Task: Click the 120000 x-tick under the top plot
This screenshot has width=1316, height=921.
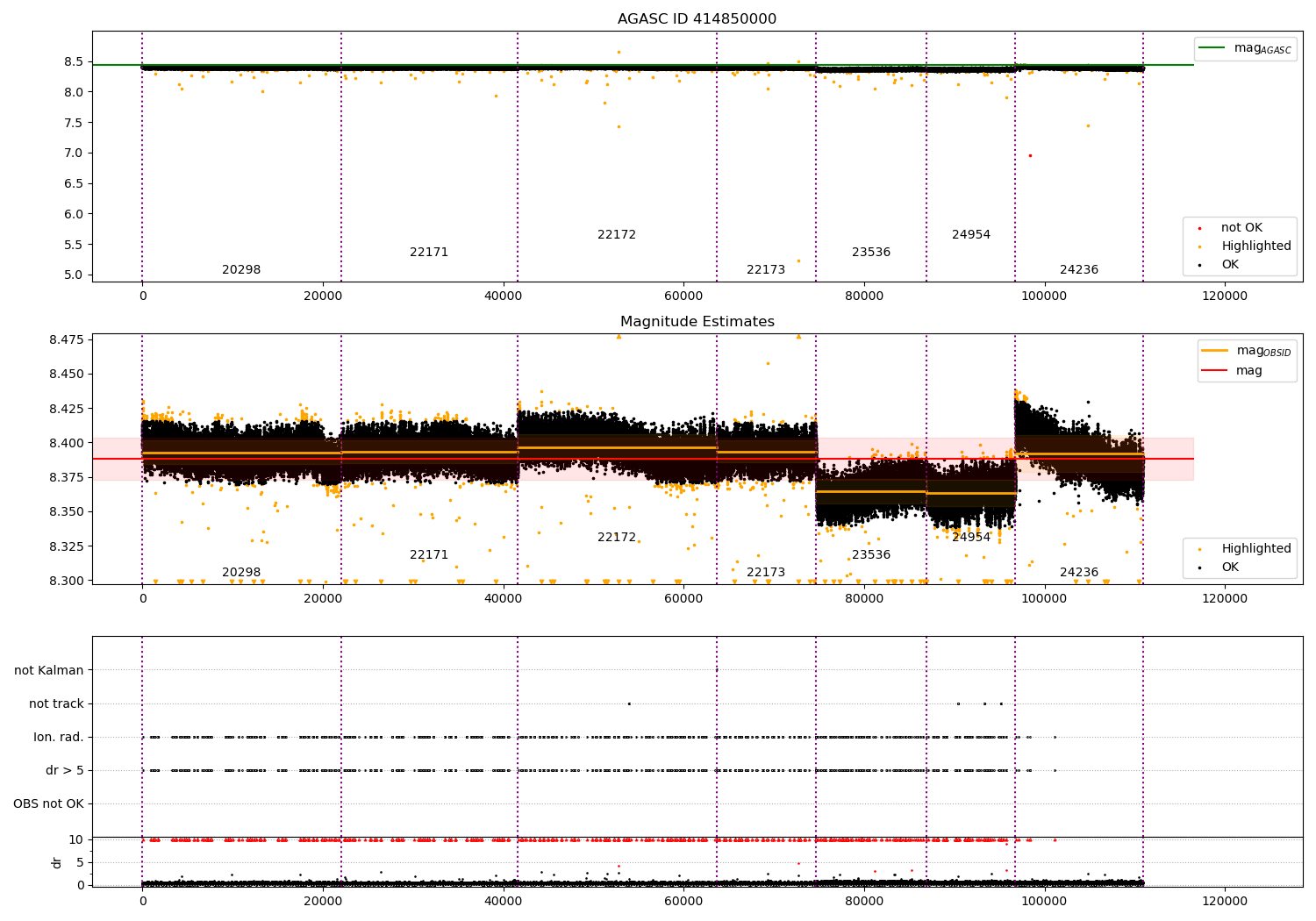Action: 1225,296
